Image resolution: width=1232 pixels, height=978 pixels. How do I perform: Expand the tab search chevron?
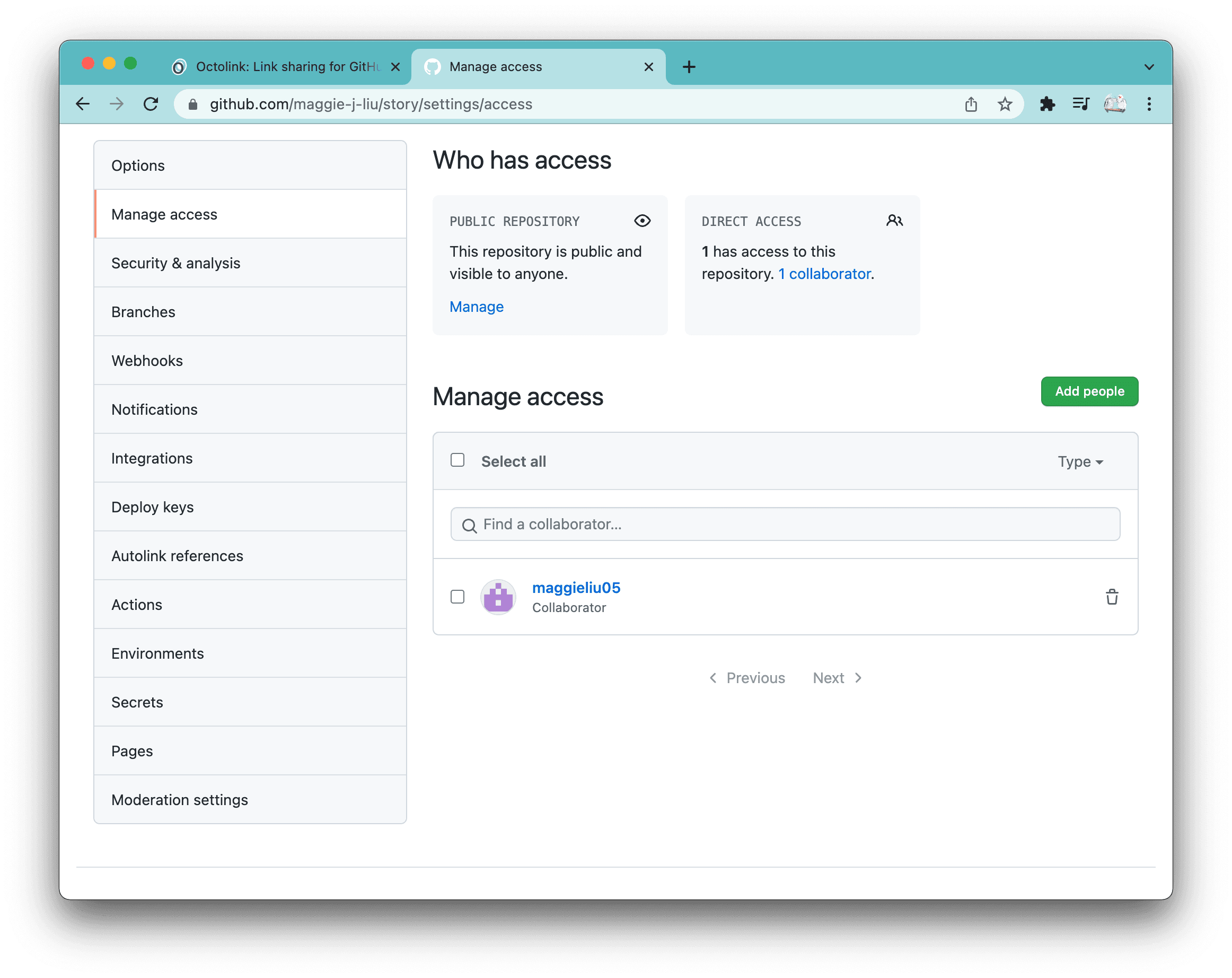[x=1149, y=67]
